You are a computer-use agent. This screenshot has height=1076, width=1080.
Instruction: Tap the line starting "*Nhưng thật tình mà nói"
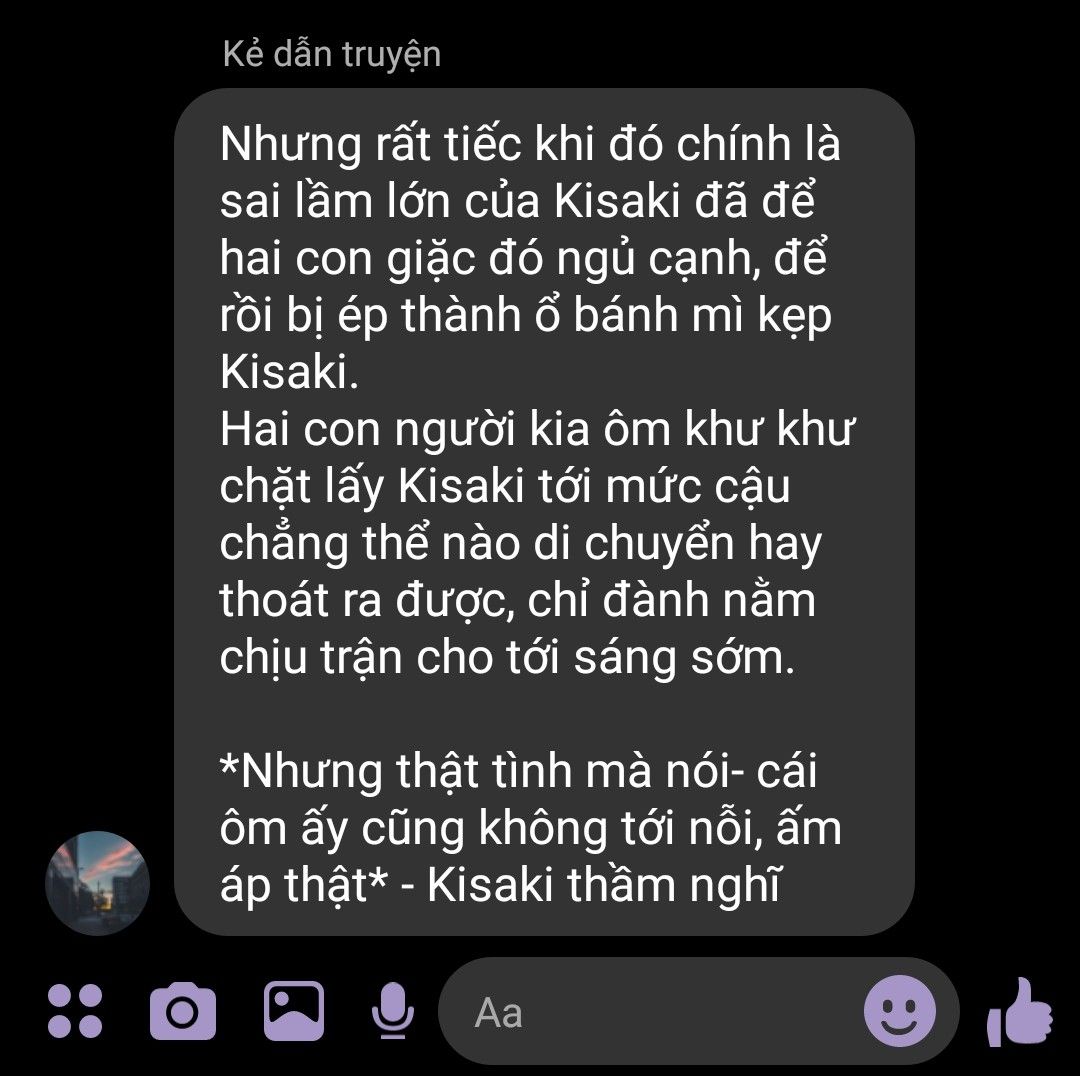pyautogui.click(x=518, y=772)
